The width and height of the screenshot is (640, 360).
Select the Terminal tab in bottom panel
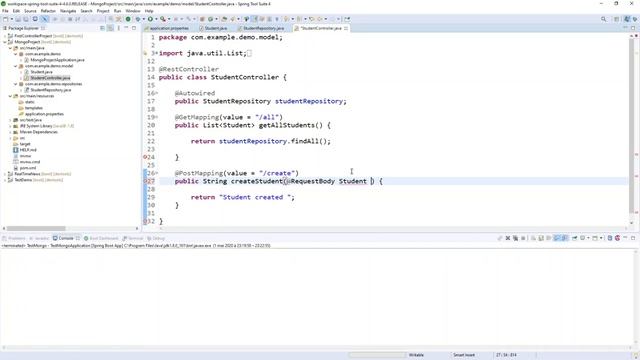pos(133,238)
